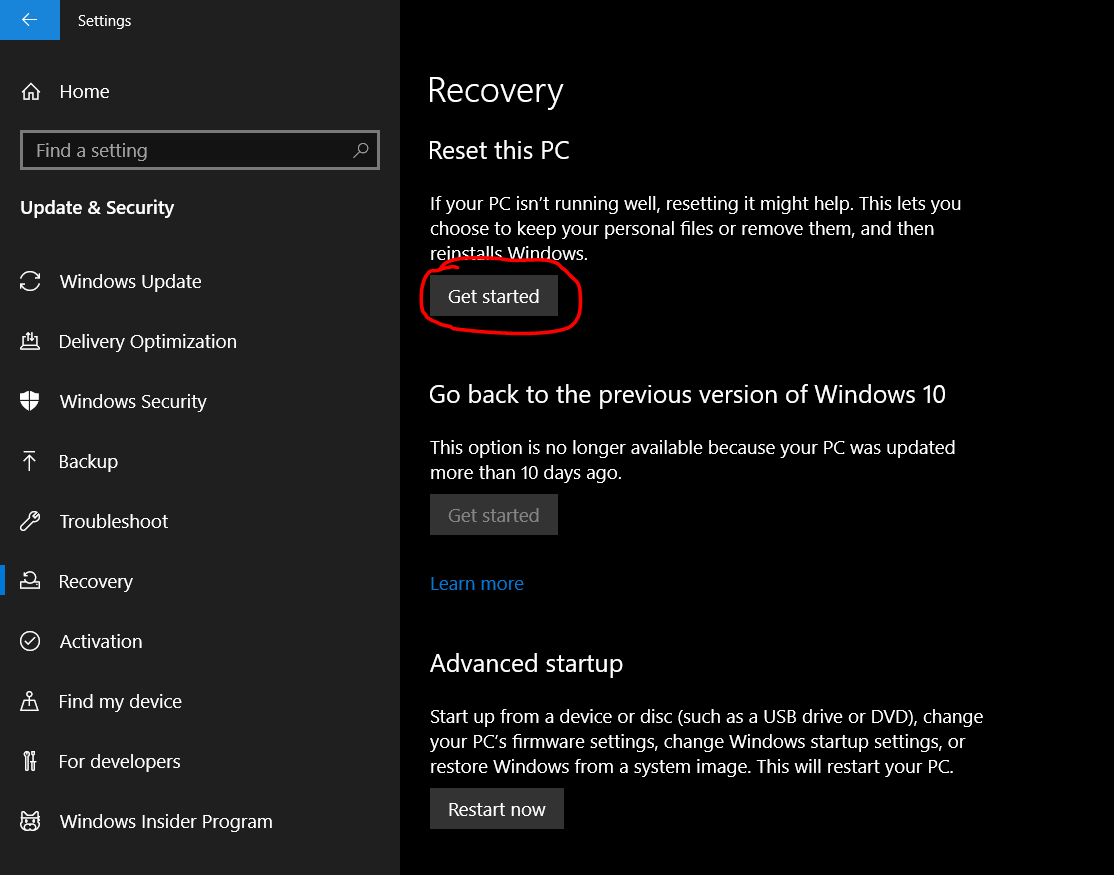Click the greyed-out Get started under Go back
The image size is (1114, 875).
(493, 515)
